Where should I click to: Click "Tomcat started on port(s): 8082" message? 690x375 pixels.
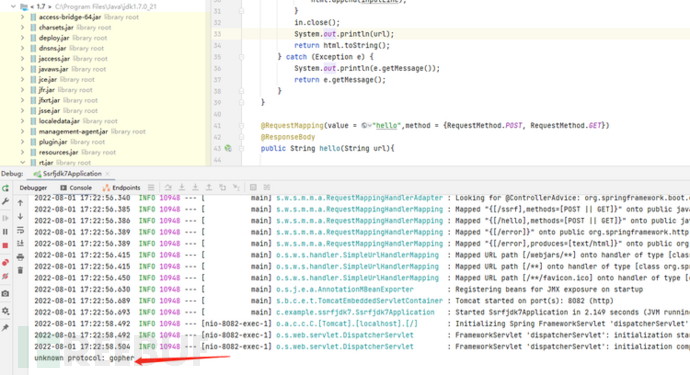click(534, 301)
